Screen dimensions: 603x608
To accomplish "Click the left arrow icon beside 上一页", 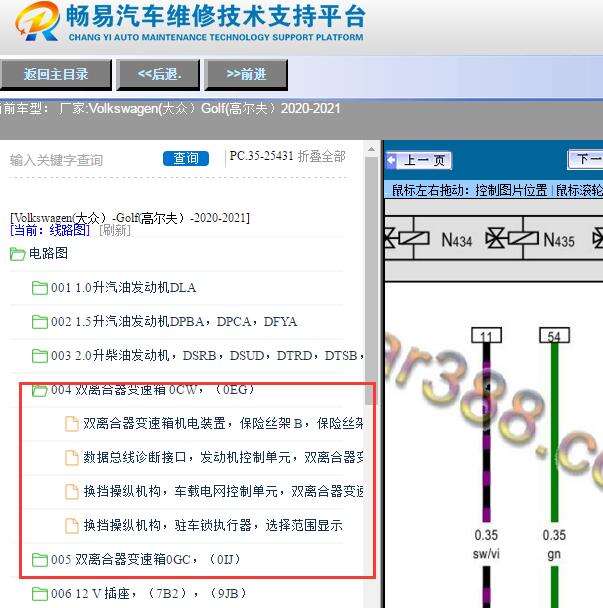I will click(x=391, y=160).
